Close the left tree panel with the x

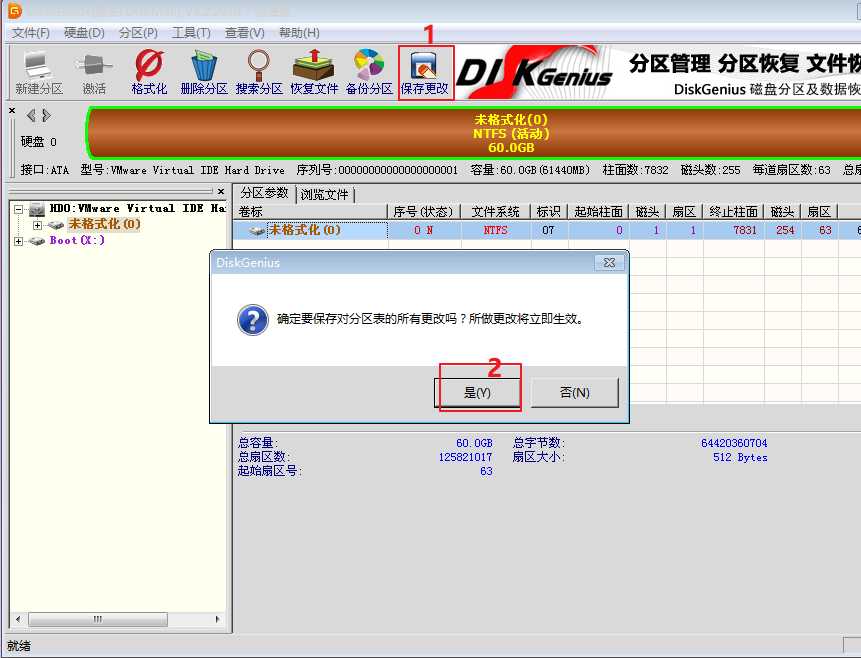coord(221,191)
